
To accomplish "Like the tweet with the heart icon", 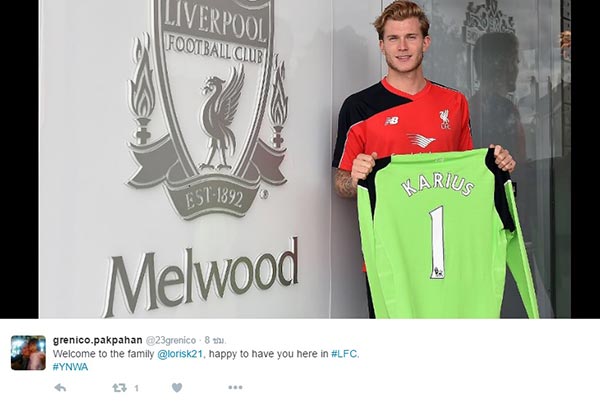I will point(177,388).
